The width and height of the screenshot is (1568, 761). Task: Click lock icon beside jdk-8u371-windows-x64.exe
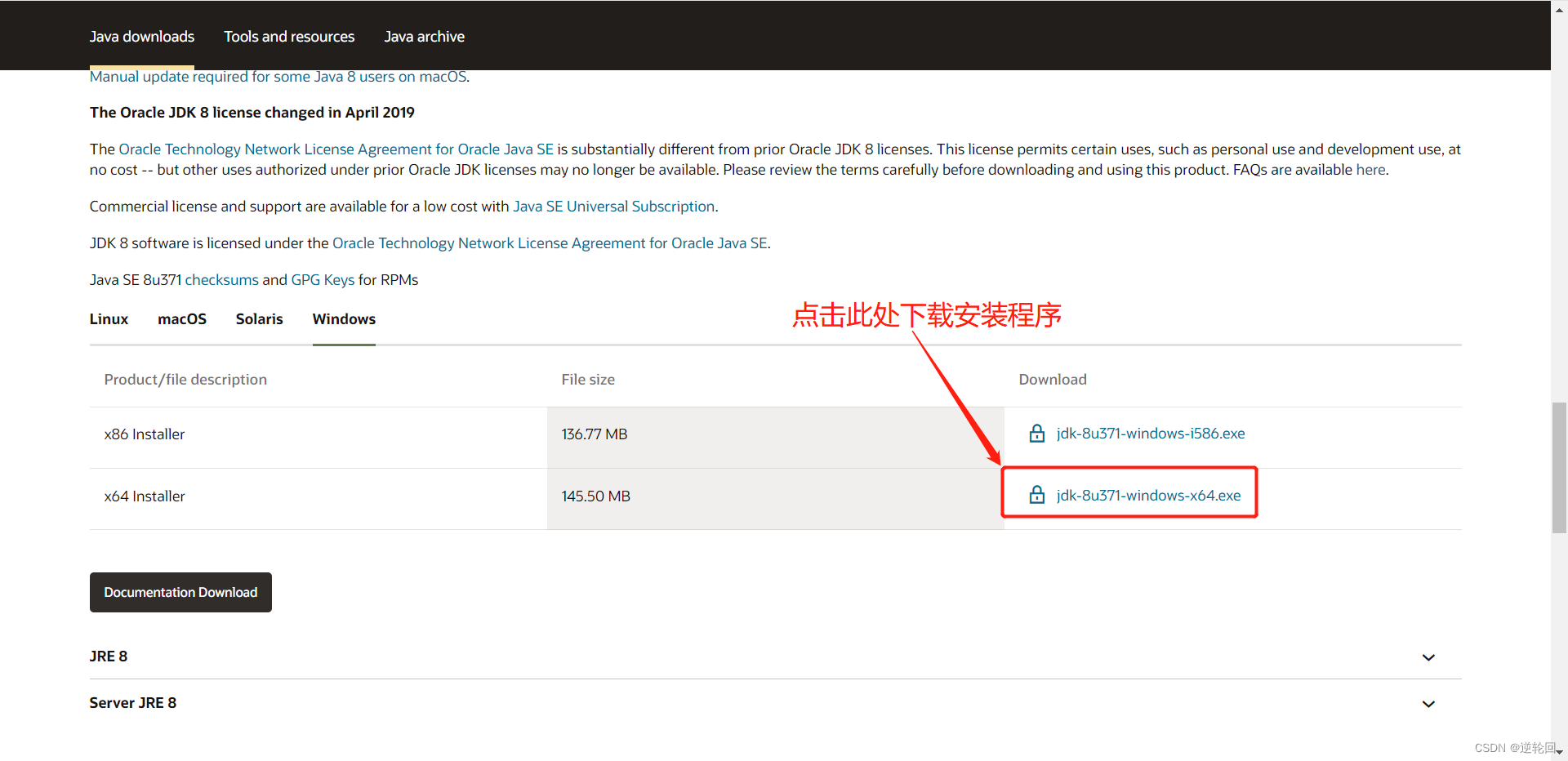[x=1036, y=495]
